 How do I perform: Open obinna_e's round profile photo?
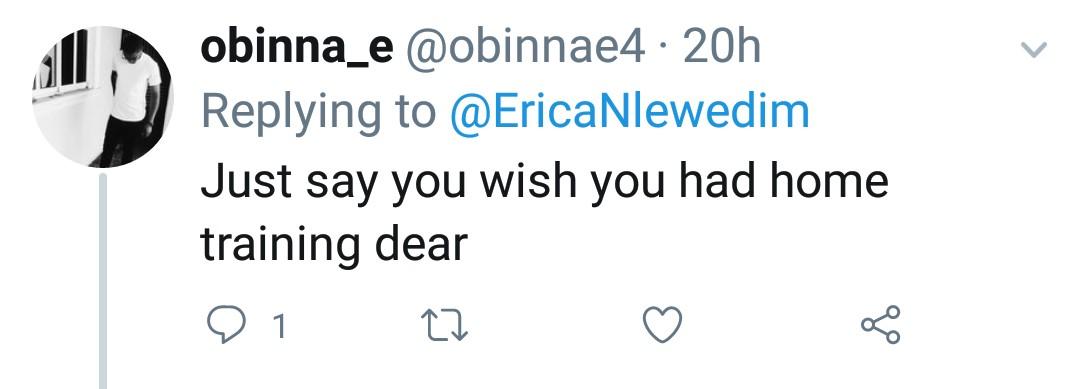102,97
